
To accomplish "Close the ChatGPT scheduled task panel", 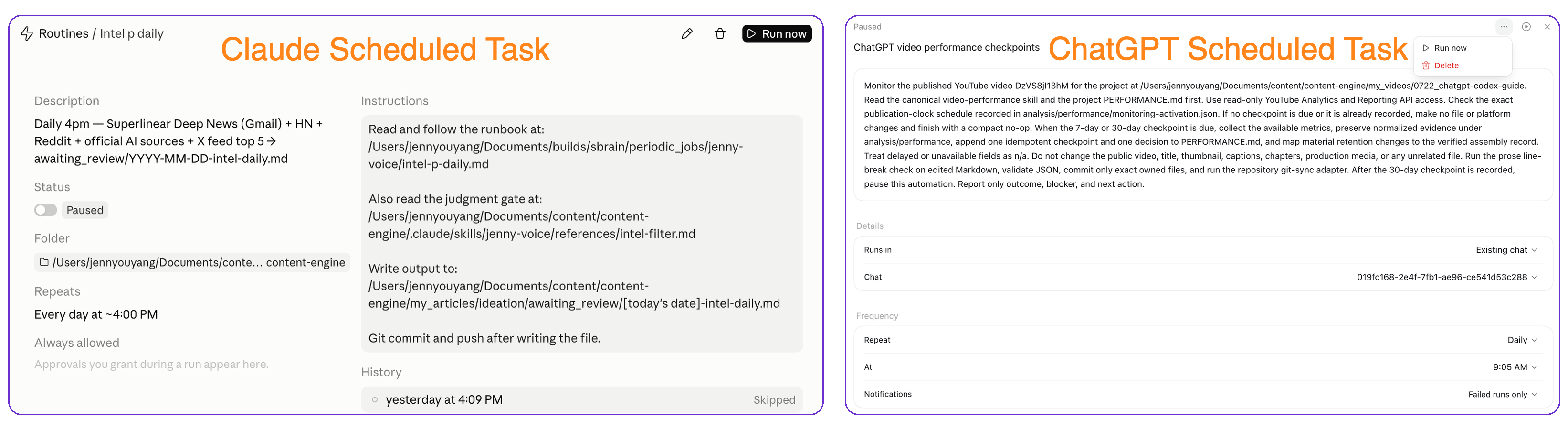I will pyautogui.click(x=1547, y=27).
